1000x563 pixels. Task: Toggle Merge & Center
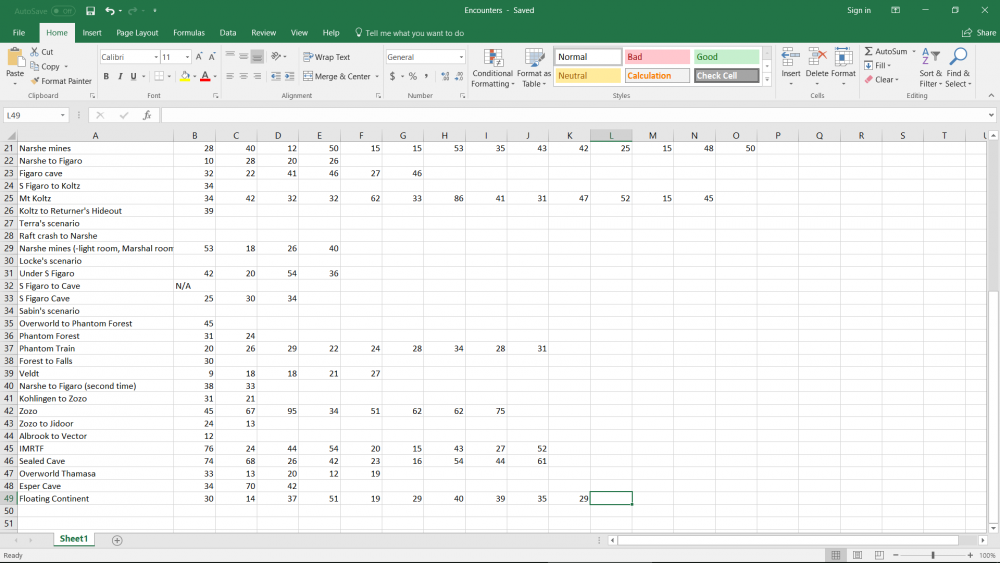336,76
